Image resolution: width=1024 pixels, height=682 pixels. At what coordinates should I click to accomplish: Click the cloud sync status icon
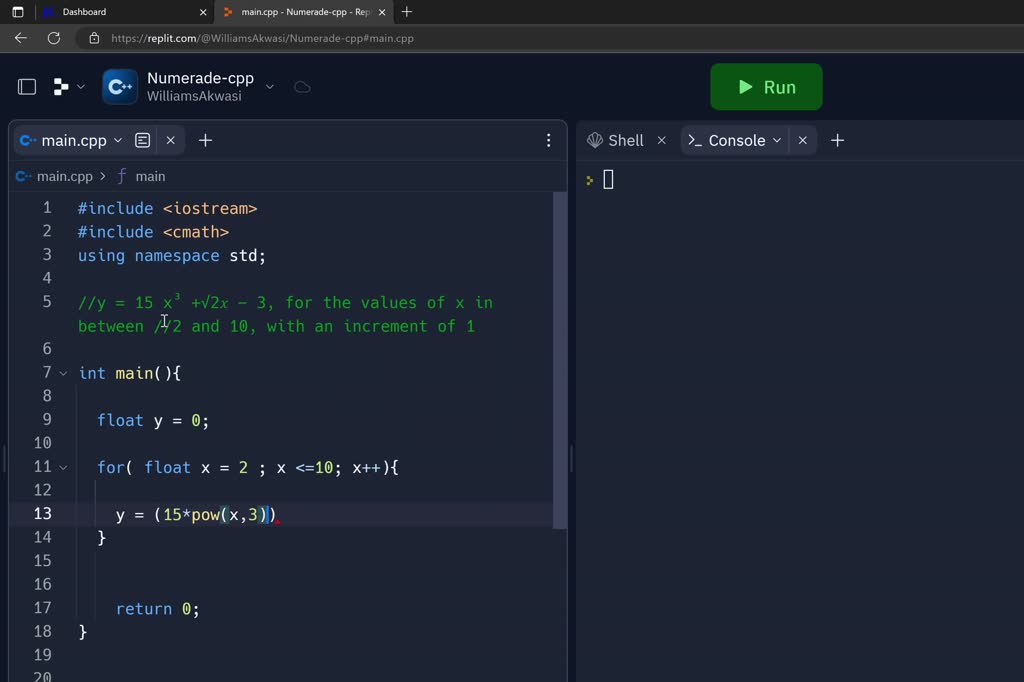coord(302,87)
